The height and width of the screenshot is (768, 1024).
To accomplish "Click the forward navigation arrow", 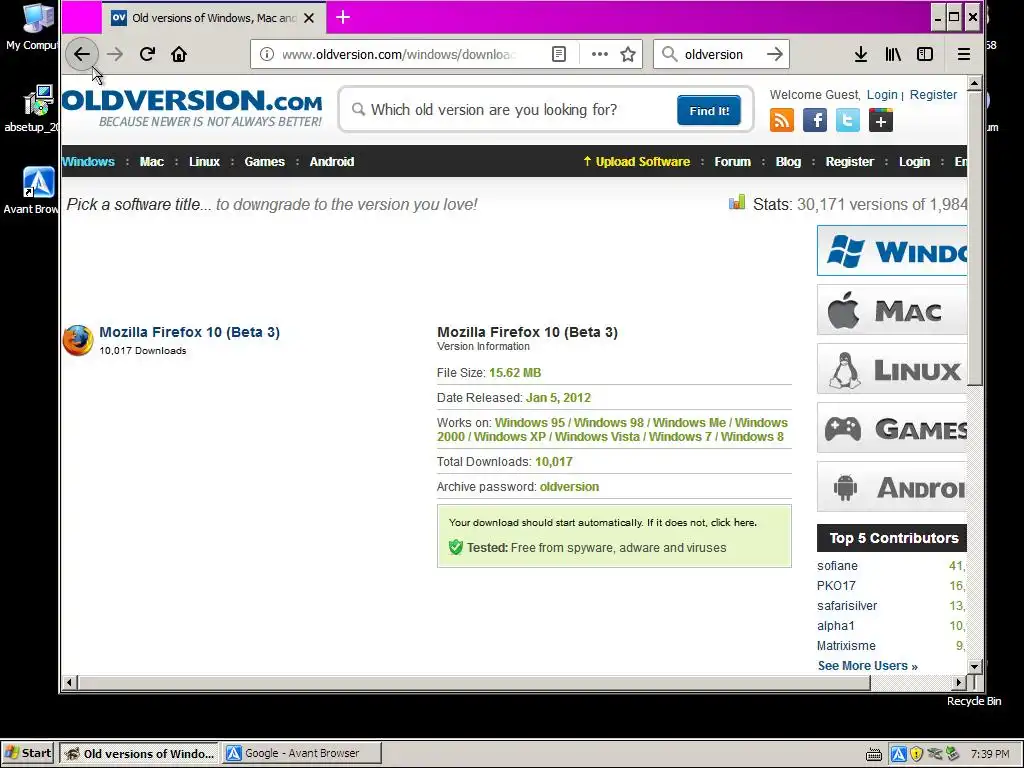I will tap(115, 54).
